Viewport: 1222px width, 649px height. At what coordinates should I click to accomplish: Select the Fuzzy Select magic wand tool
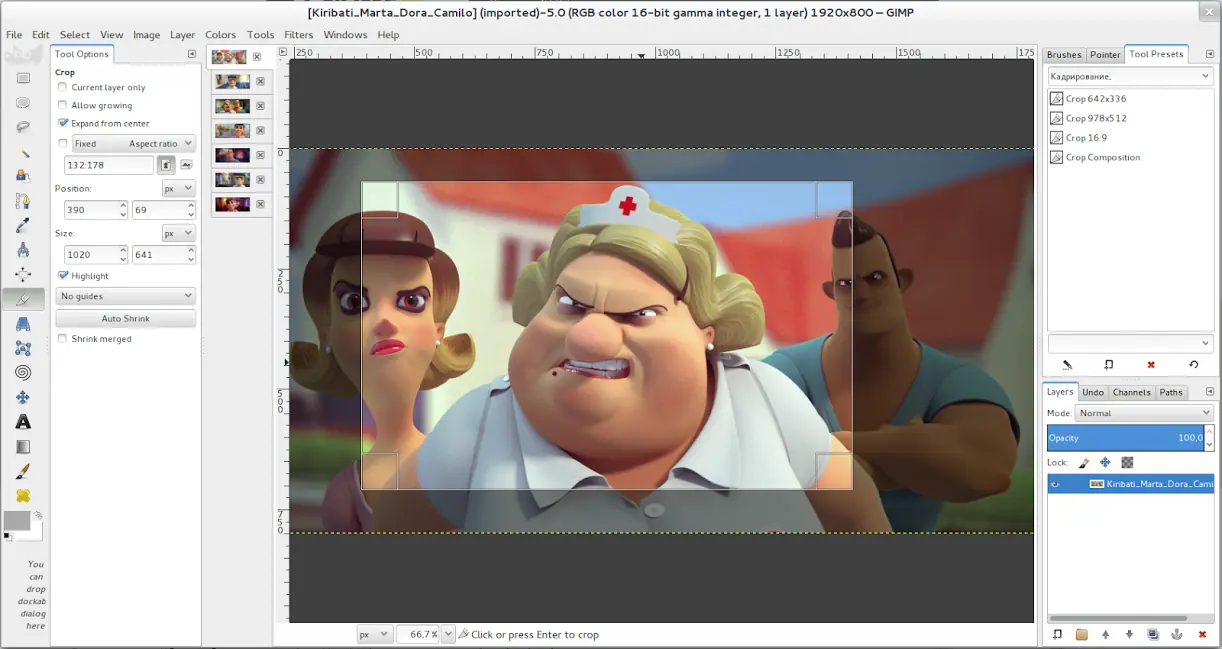click(x=23, y=152)
